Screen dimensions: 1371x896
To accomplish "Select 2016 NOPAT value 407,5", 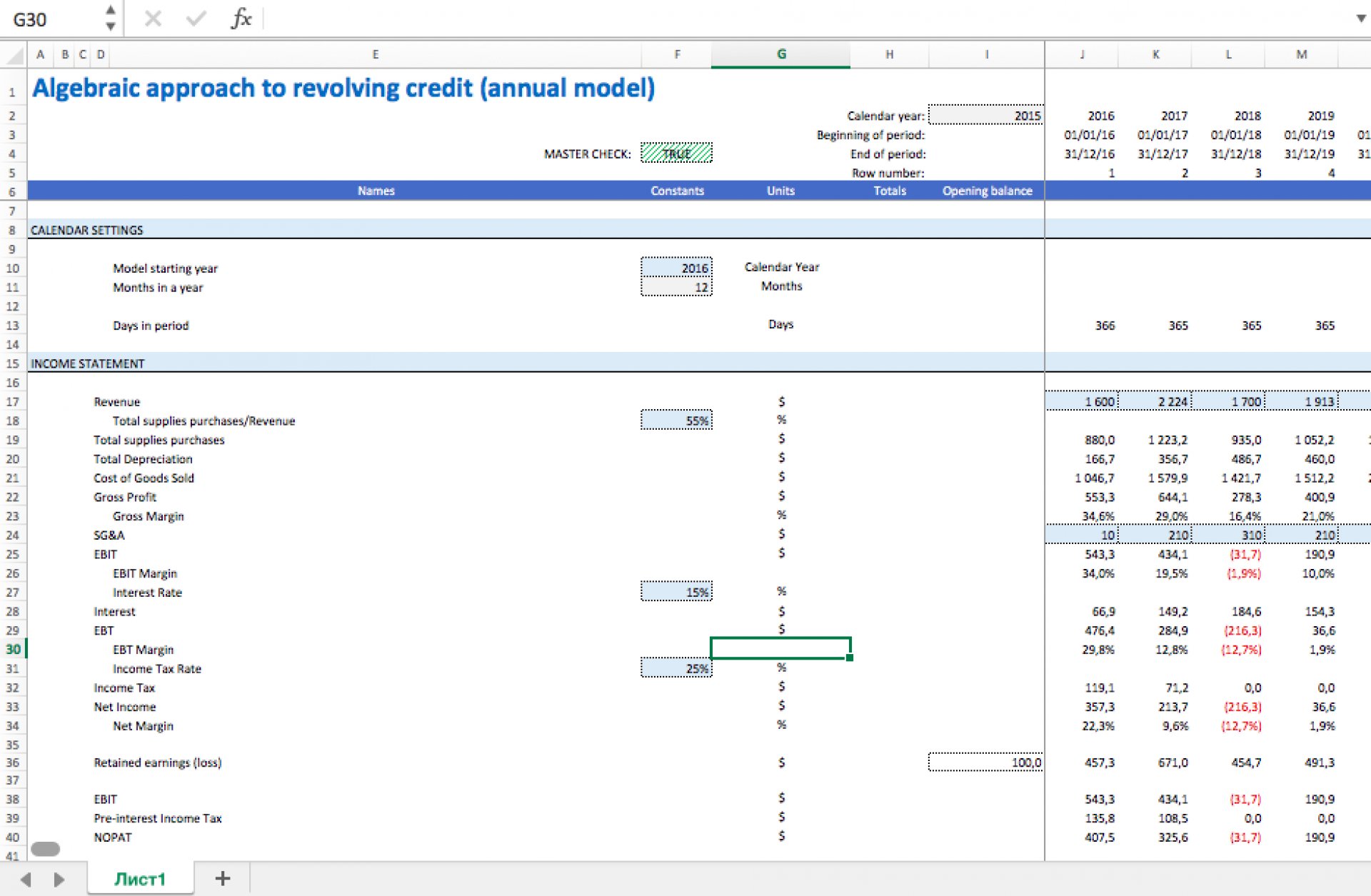I will pyautogui.click(x=1100, y=837).
